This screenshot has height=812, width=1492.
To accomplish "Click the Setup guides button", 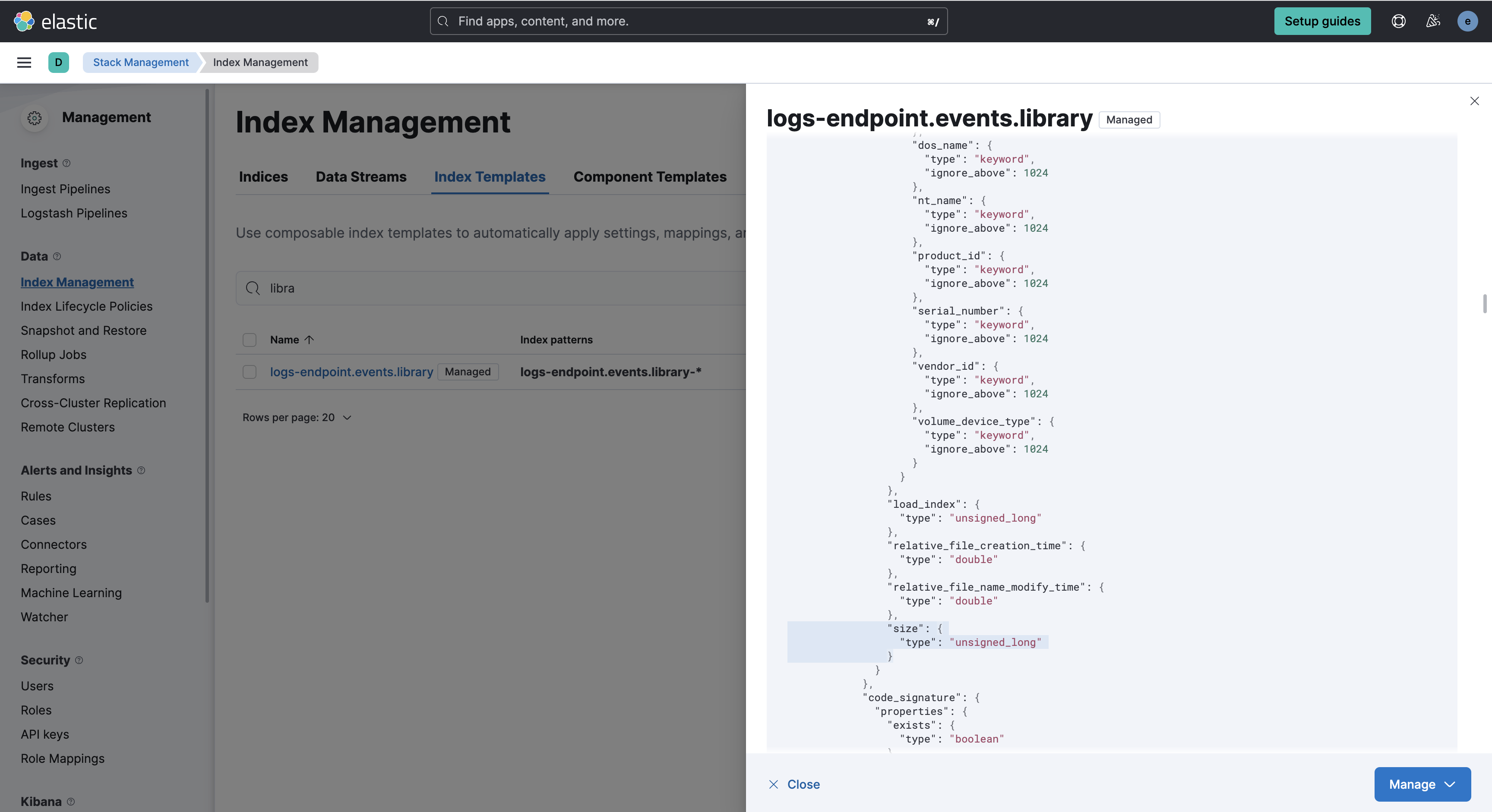I will pos(1322,22).
